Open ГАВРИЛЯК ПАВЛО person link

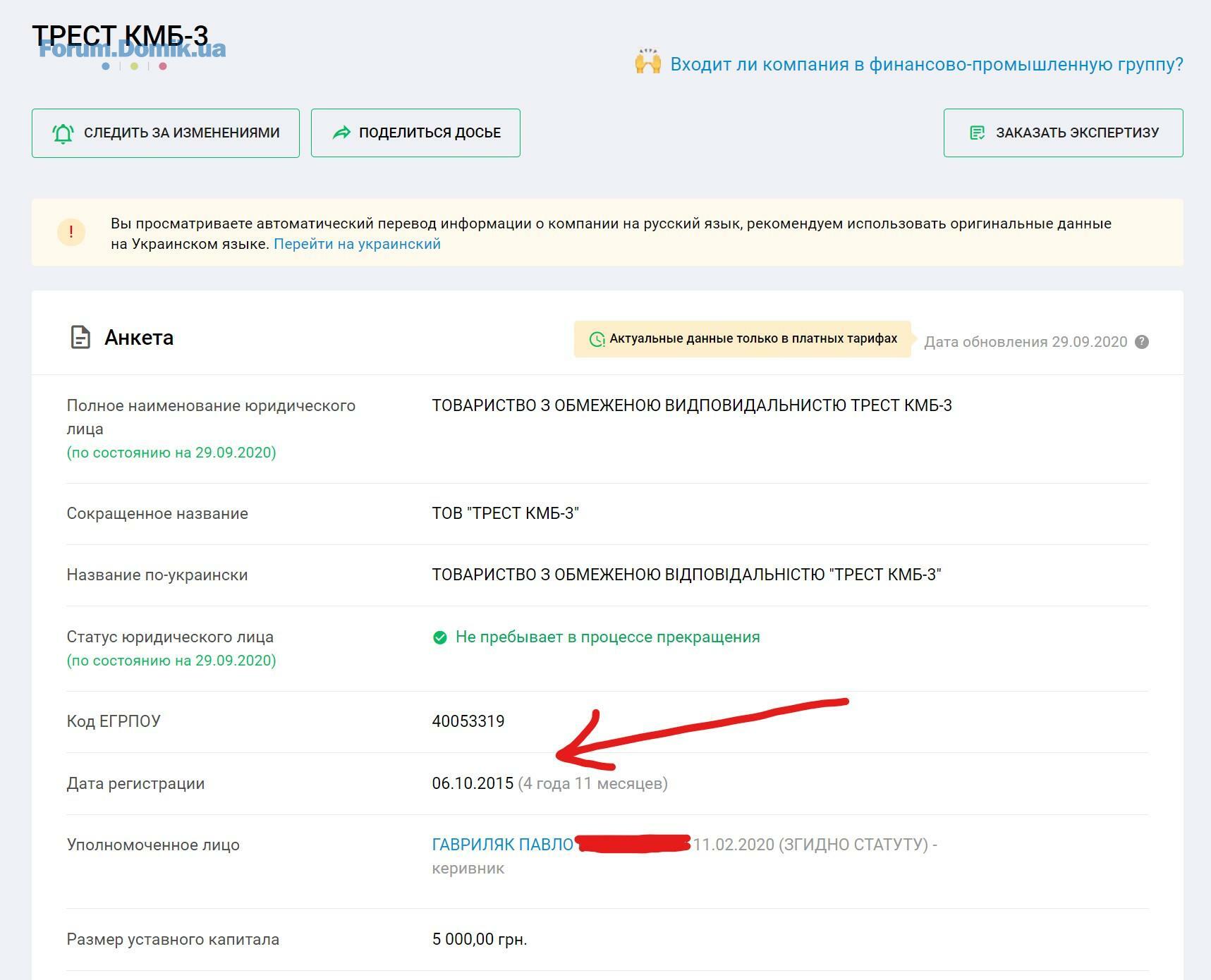click(502, 845)
